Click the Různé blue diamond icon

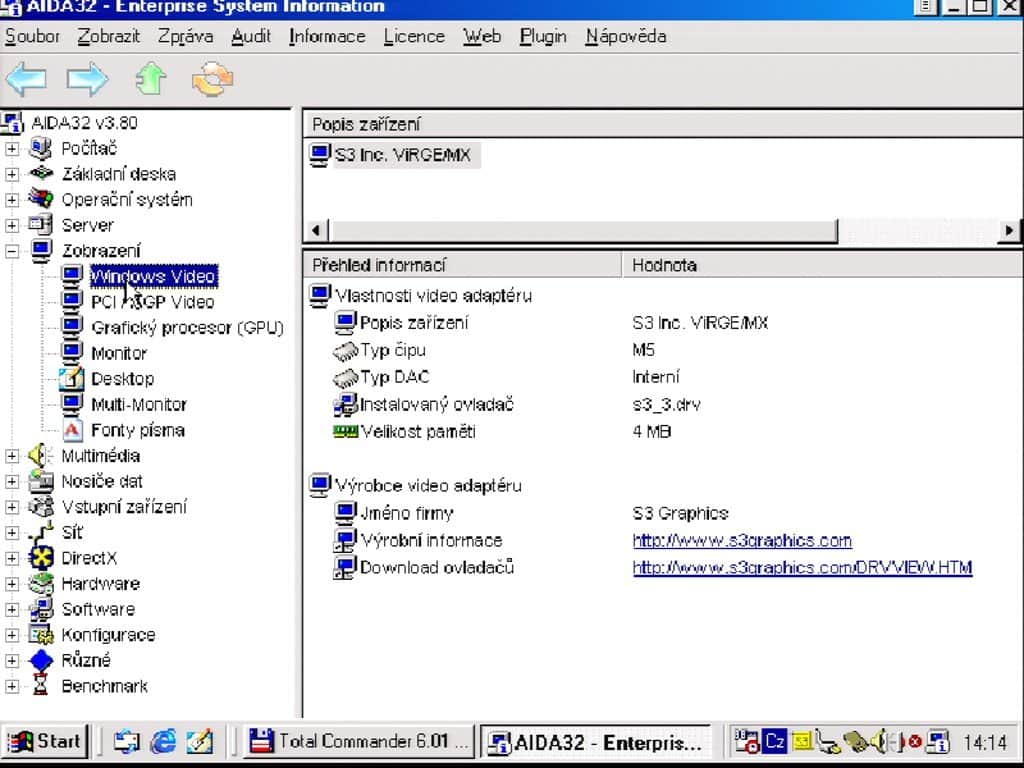pyautogui.click(x=41, y=660)
